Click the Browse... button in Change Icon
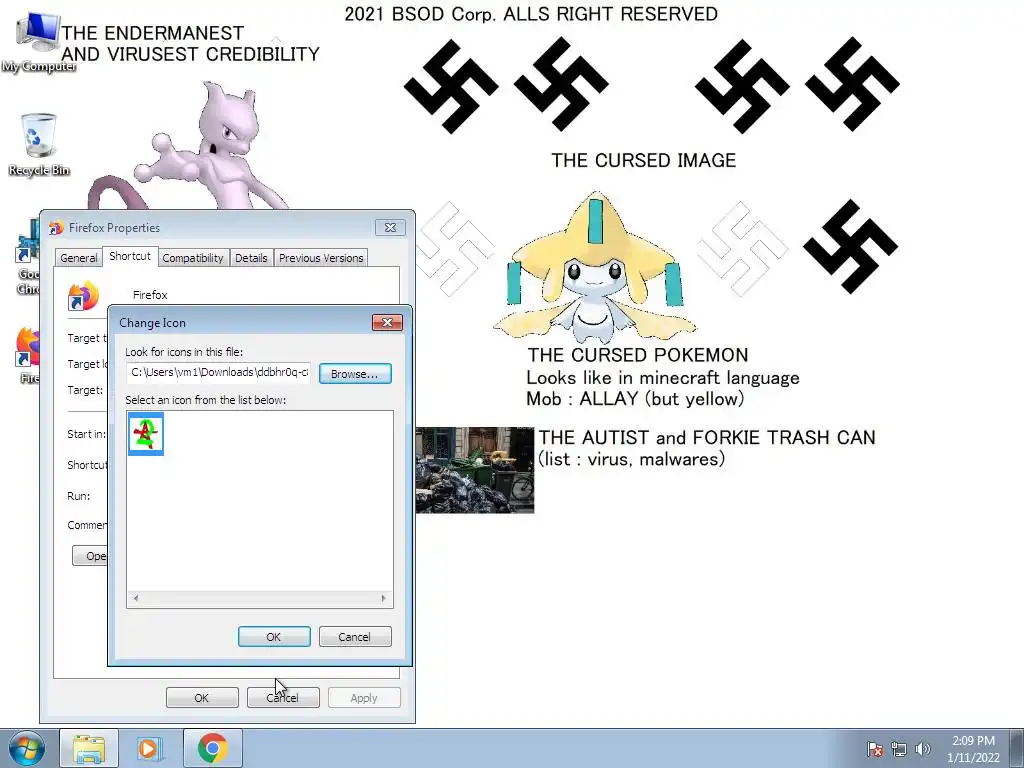The image size is (1024, 768). tap(355, 374)
